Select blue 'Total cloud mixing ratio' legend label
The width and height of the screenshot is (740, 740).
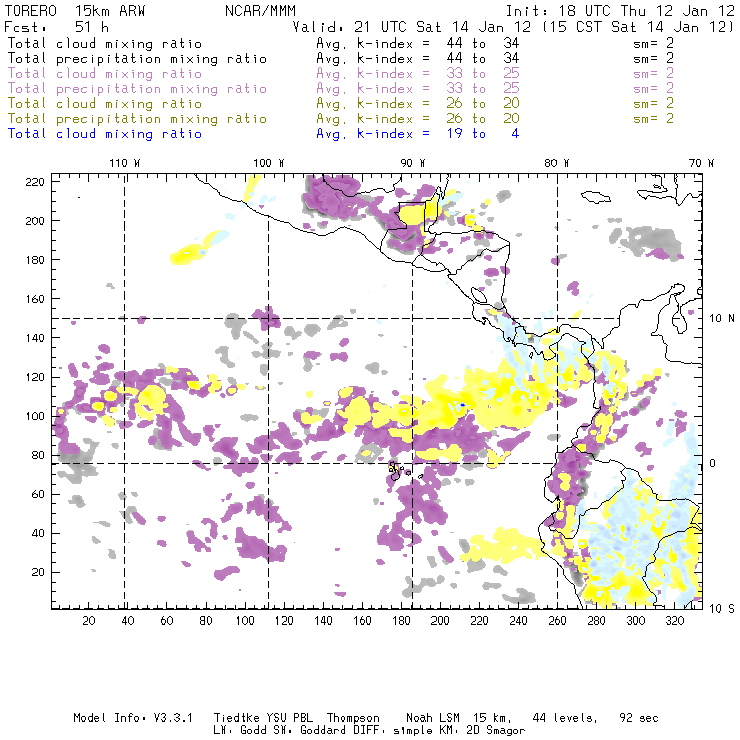105,134
